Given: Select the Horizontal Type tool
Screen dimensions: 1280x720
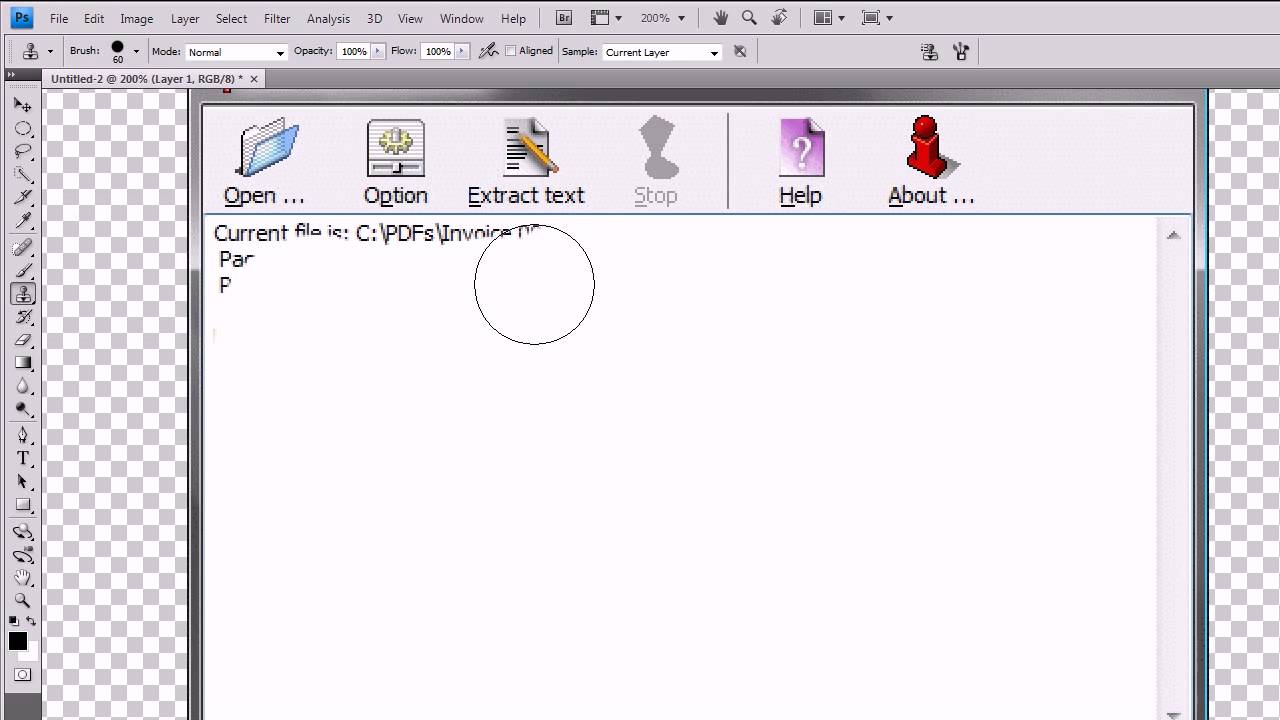Looking at the screenshot, I should pos(22,459).
